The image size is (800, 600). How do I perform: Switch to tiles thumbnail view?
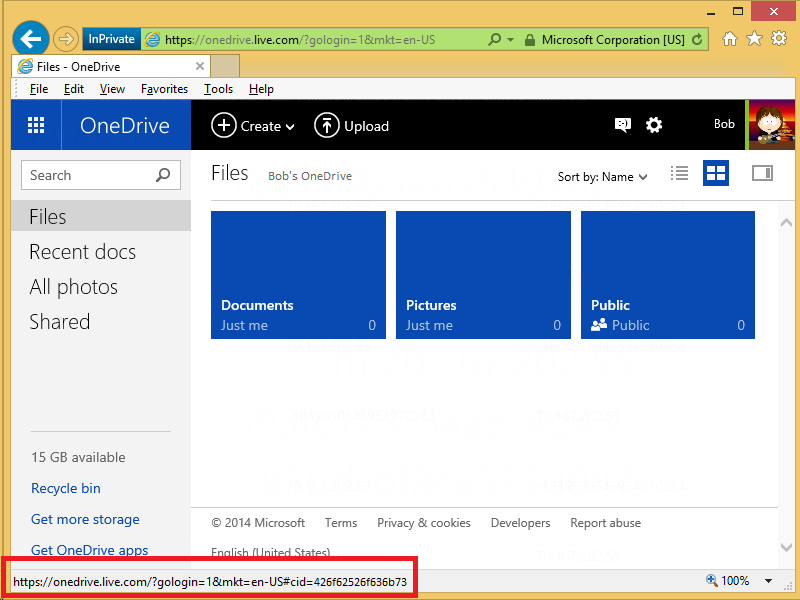tap(716, 174)
